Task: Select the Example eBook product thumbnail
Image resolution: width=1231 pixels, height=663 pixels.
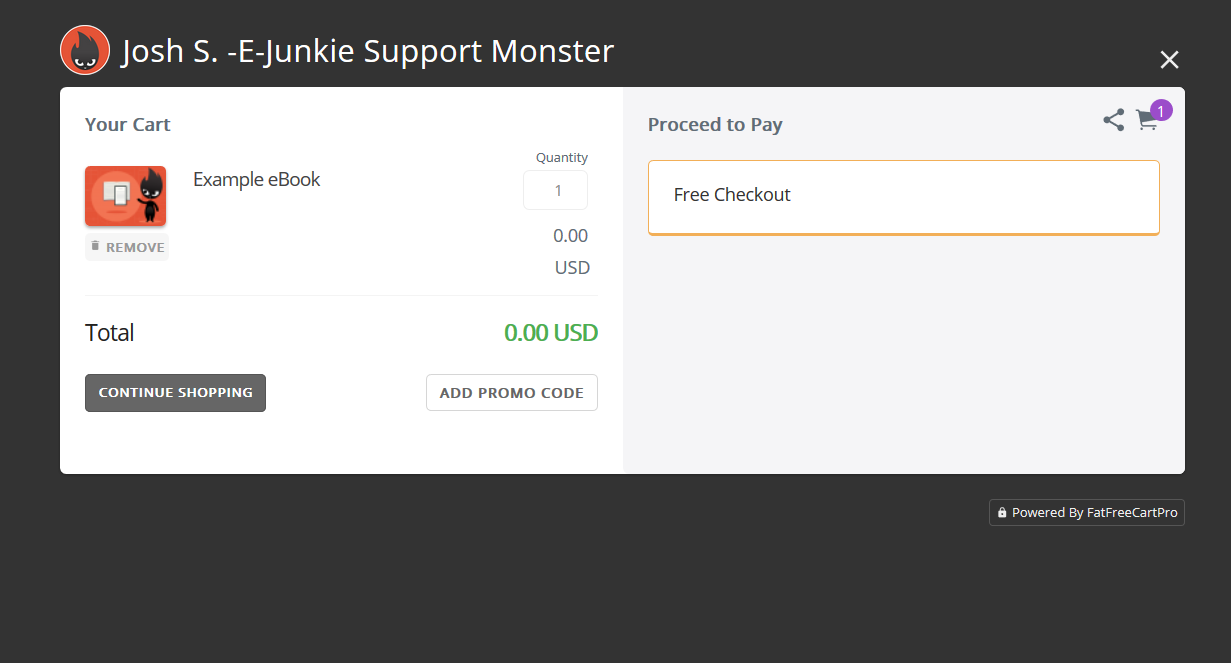Action: pos(125,196)
